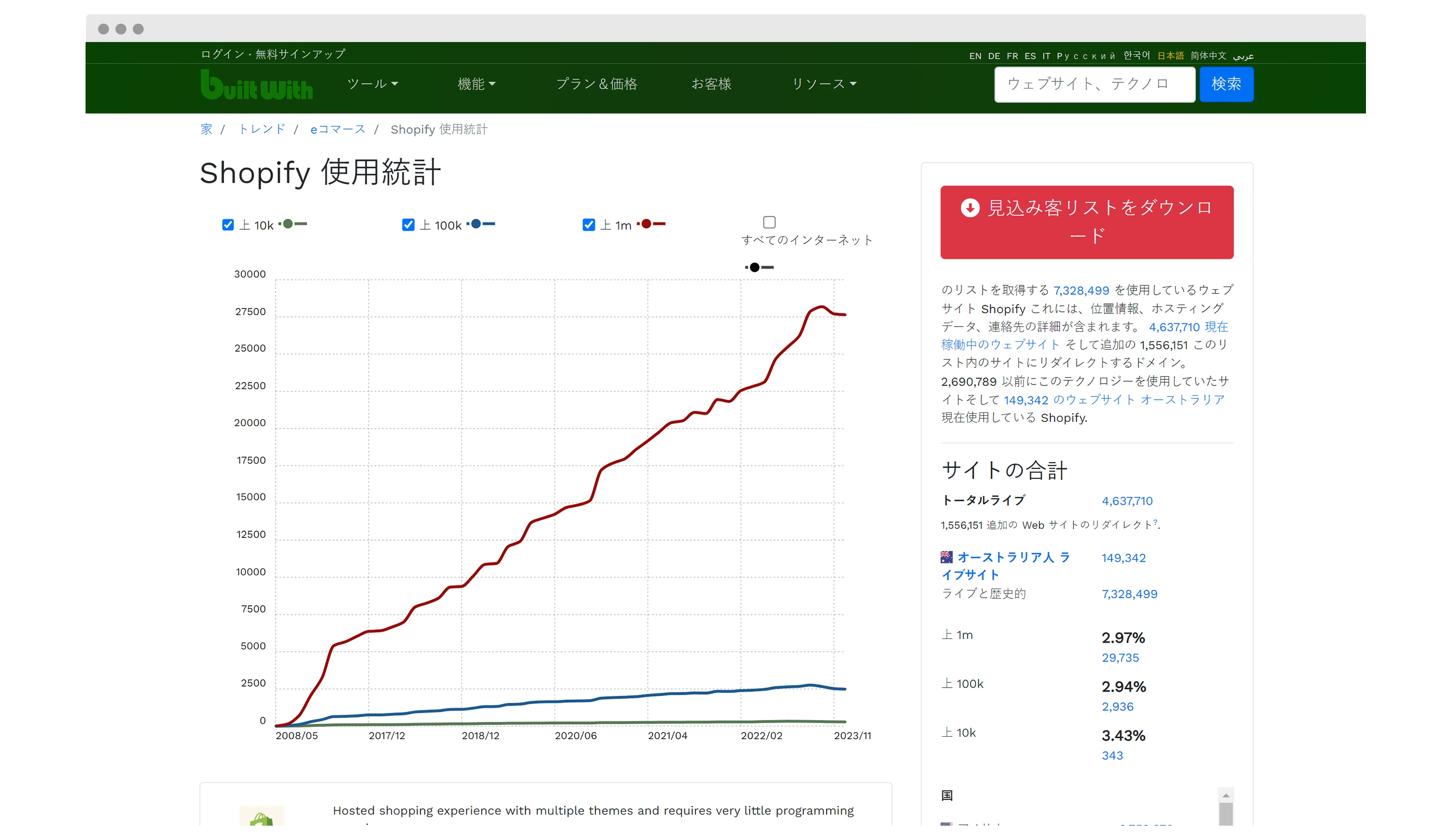The image size is (1452, 840).
Task: Switch language to IT
Action: pyautogui.click(x=1046, y=56)
